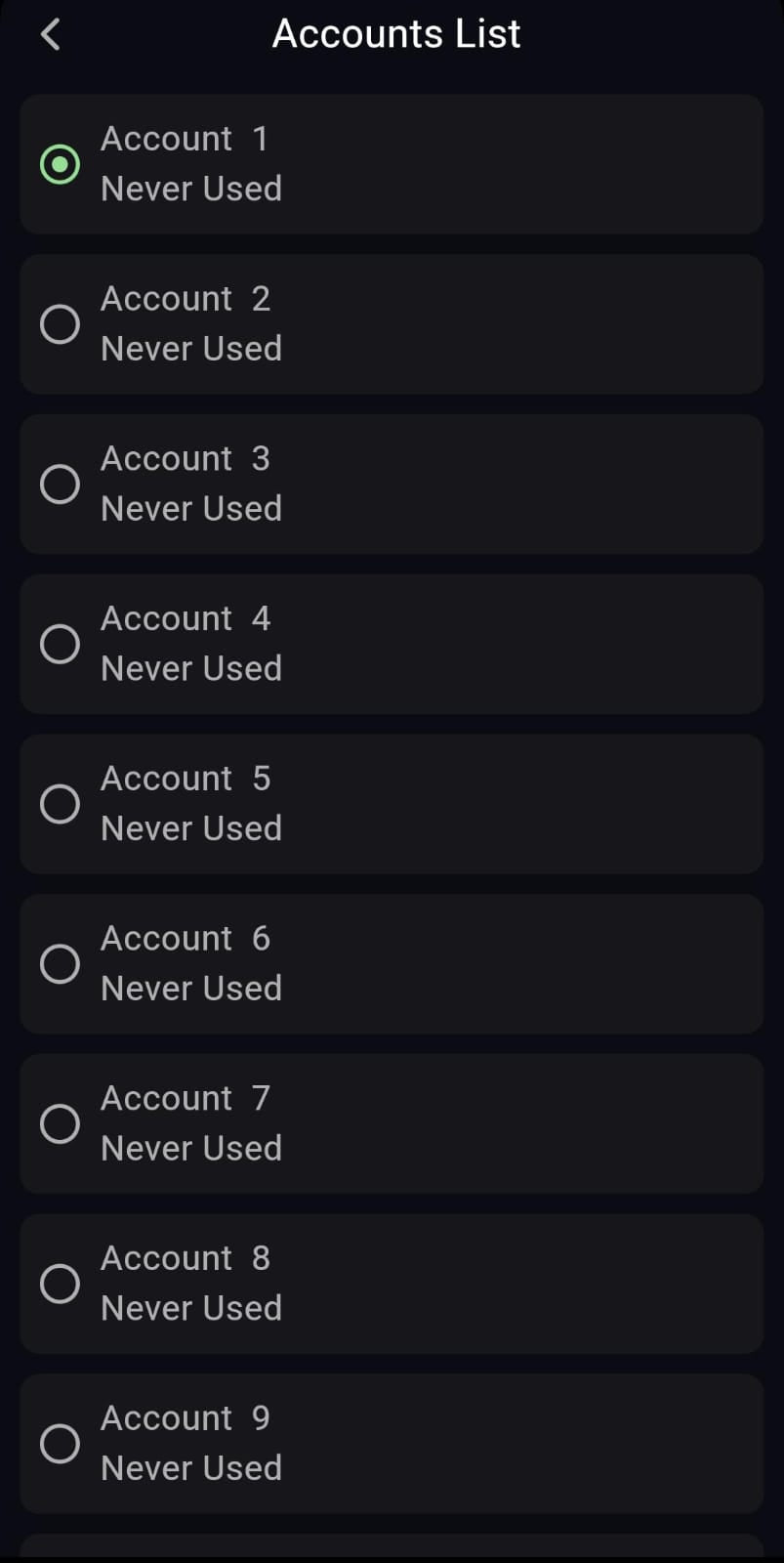Select the Account 1 radio button
This screenshot has height=1563, width=784.
pyautogui.click(x=60, y=164)
